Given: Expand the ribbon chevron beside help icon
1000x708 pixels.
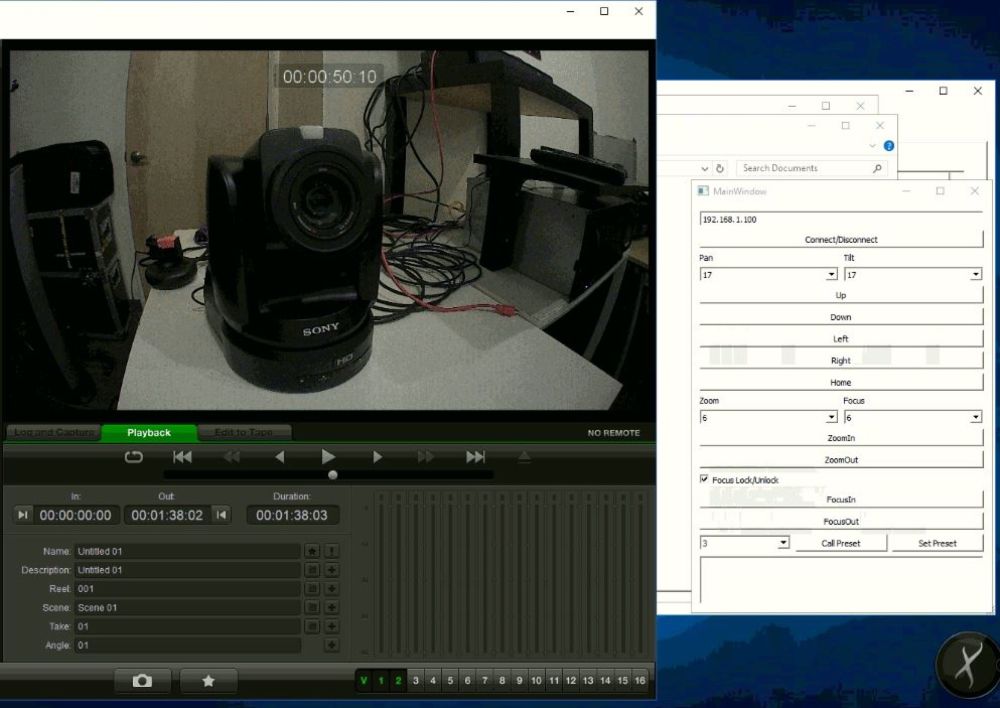Looking at the screenshot, I should coord(872,146).
